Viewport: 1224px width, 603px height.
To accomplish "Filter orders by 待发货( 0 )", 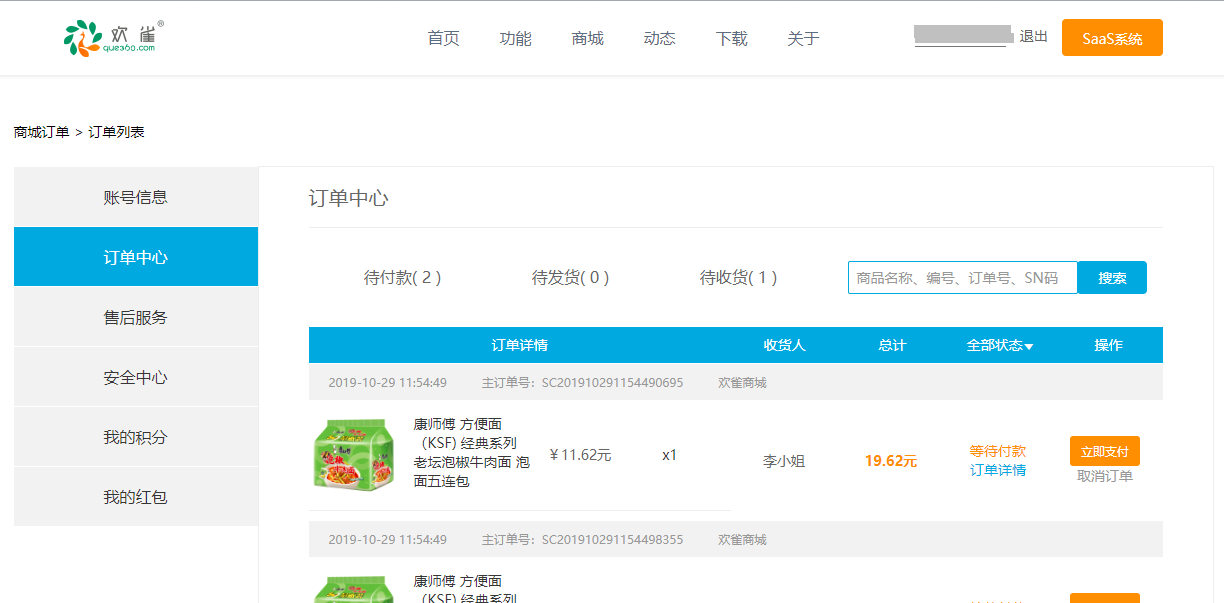I will (570, 277).
